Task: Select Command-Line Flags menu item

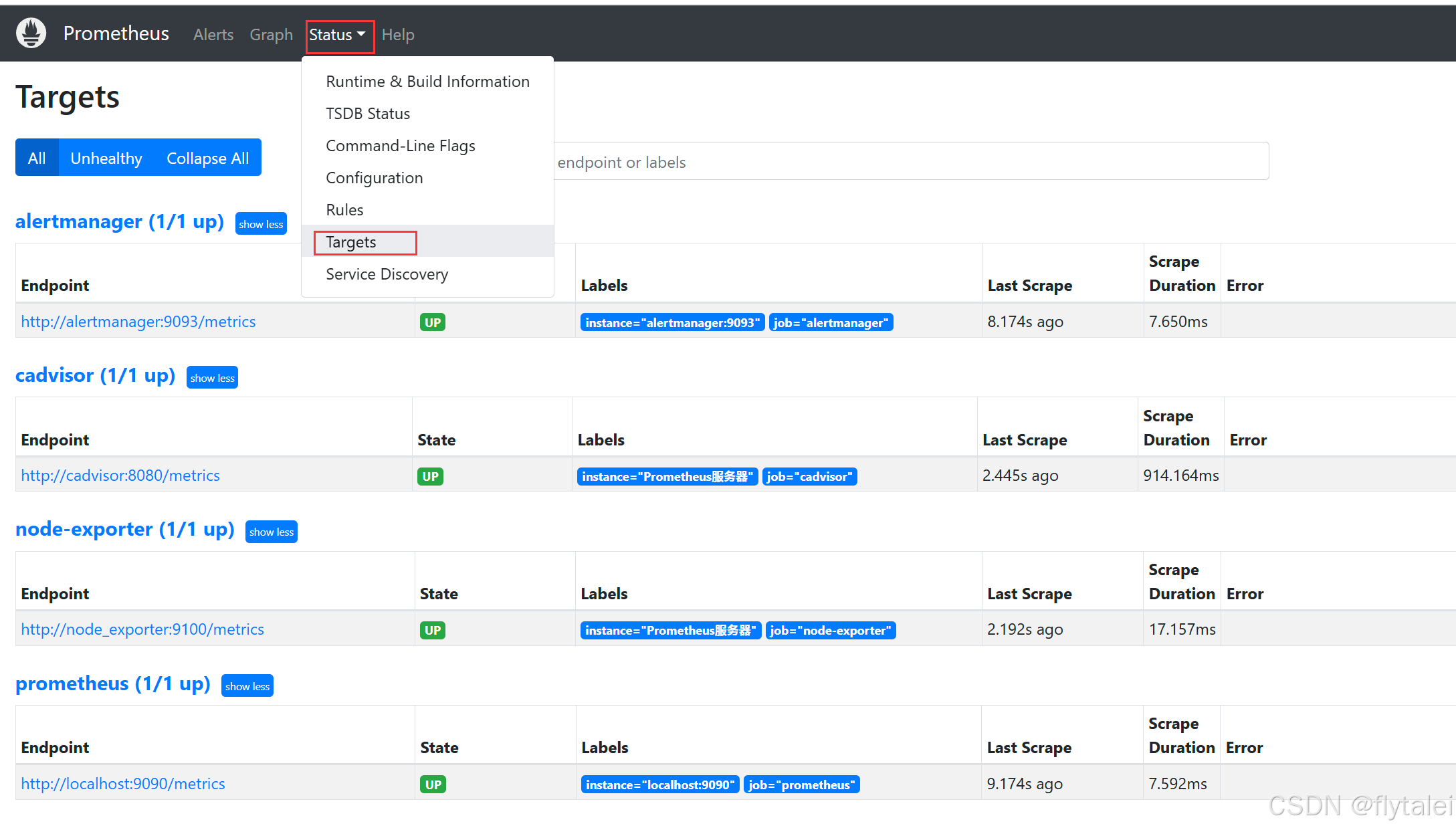Action: point(400,146)
